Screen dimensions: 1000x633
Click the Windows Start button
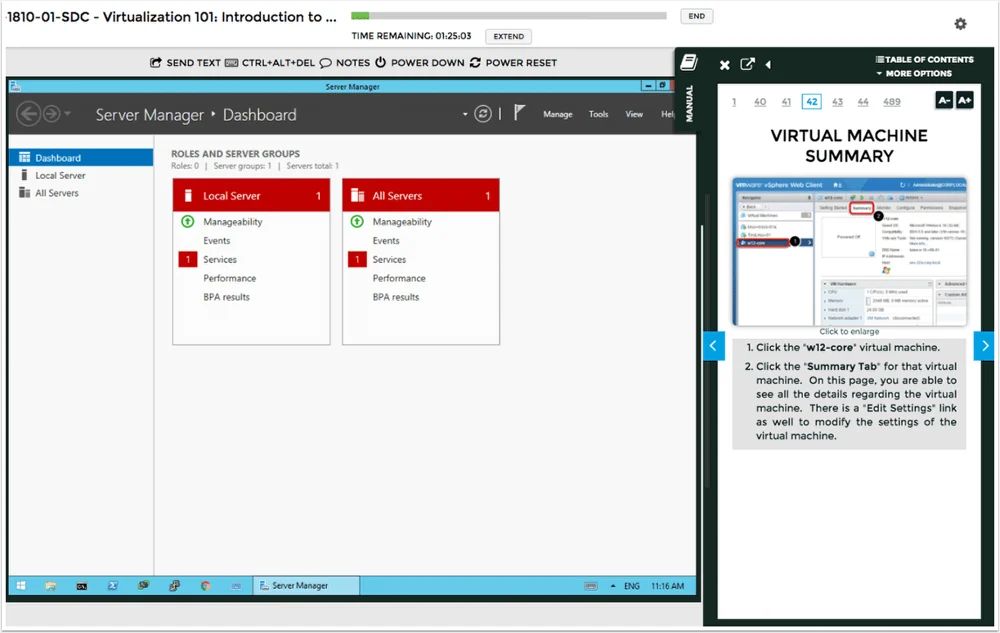pyautogui.click(x=21, y=585)
